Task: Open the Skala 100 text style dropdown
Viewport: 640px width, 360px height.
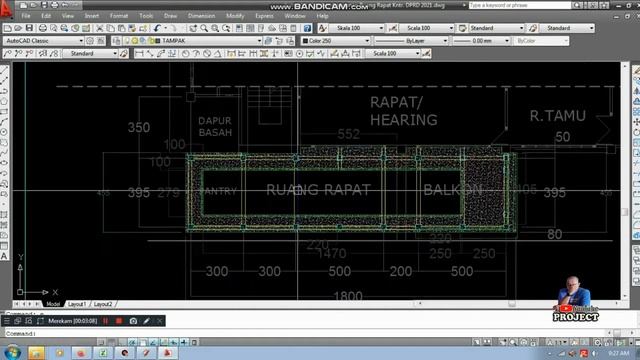Action: coord(356,28)
